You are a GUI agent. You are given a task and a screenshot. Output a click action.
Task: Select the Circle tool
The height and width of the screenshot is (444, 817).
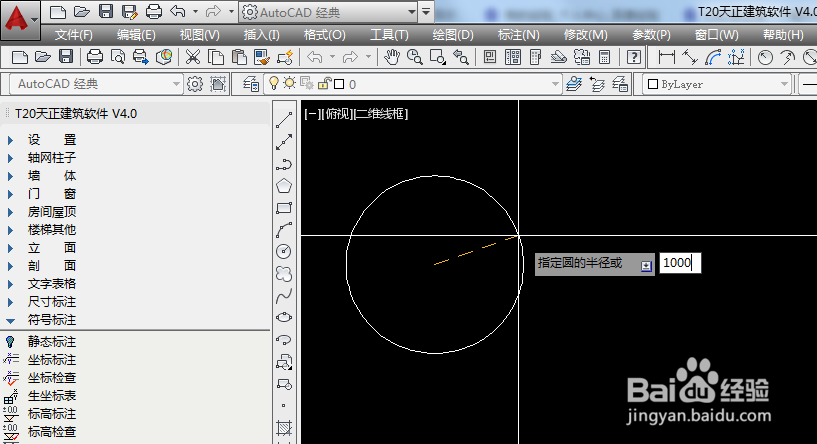click(x=284, y=252)
